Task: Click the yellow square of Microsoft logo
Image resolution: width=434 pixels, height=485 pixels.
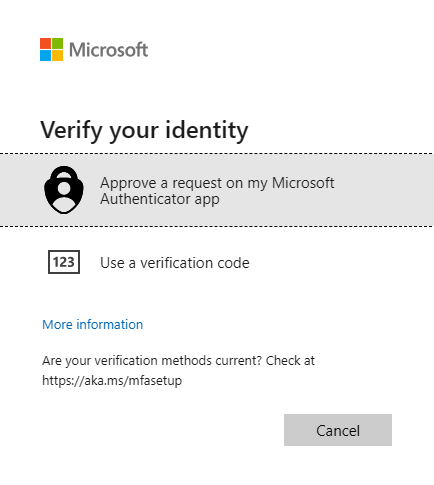Action: tap(57, 55)
